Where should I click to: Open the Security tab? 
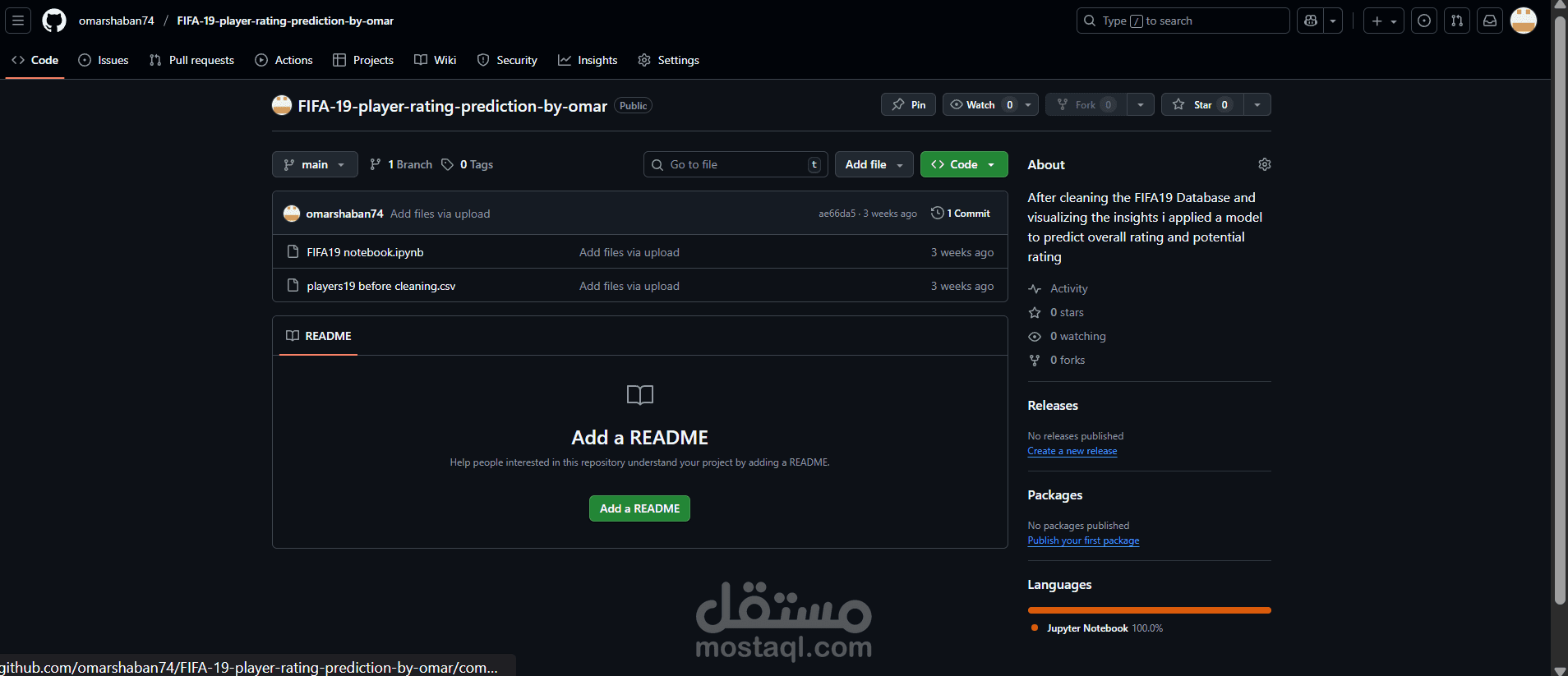coord(507,60)
